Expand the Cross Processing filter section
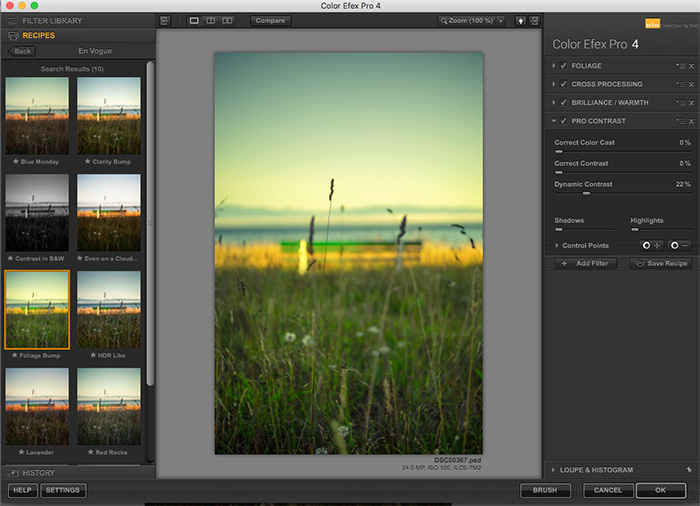Viewport: 700px width, 506px height. pyautogui.click(x=554, y=84)
